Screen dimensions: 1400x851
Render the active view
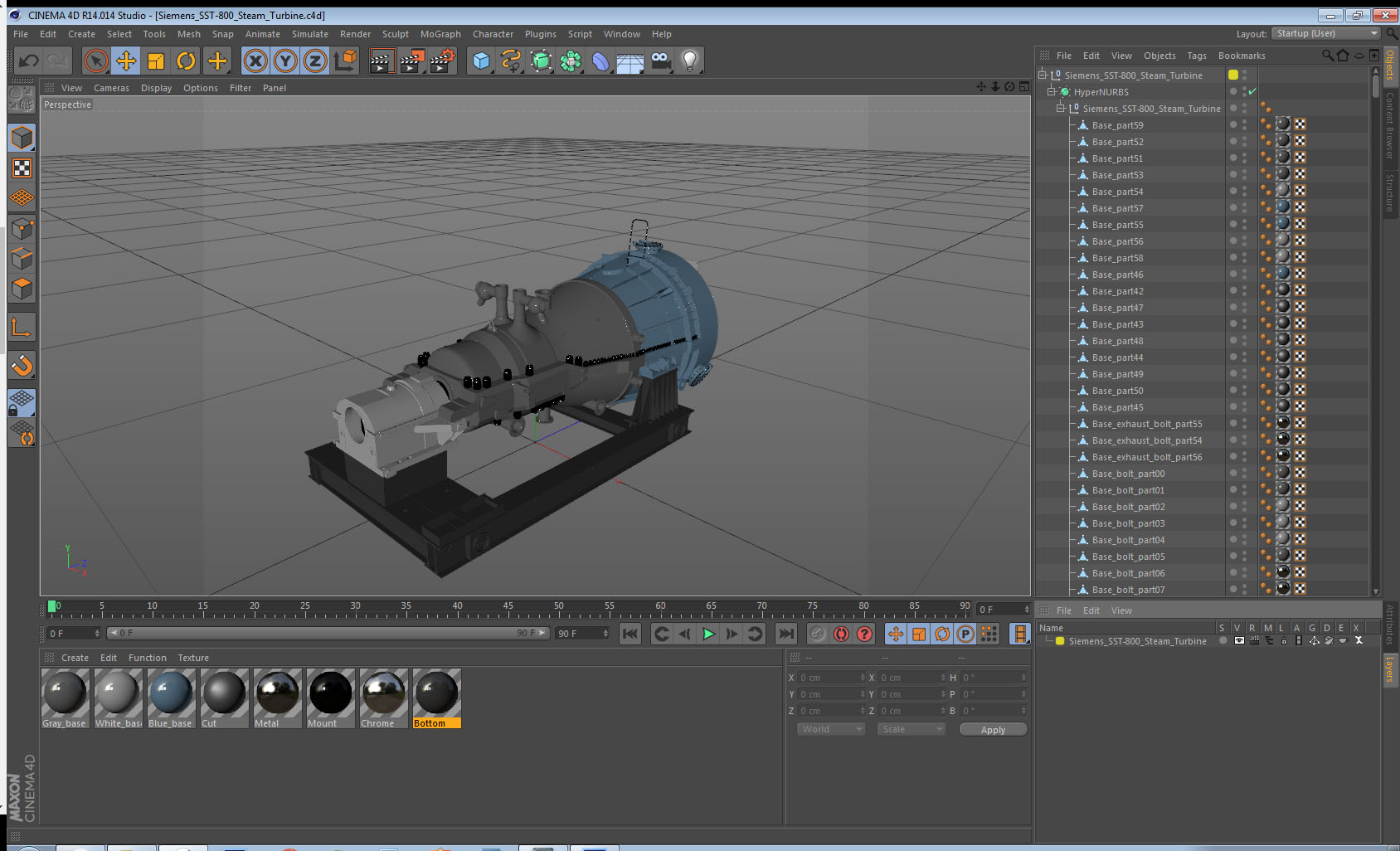pyautogui.click(x=382, y=61)
